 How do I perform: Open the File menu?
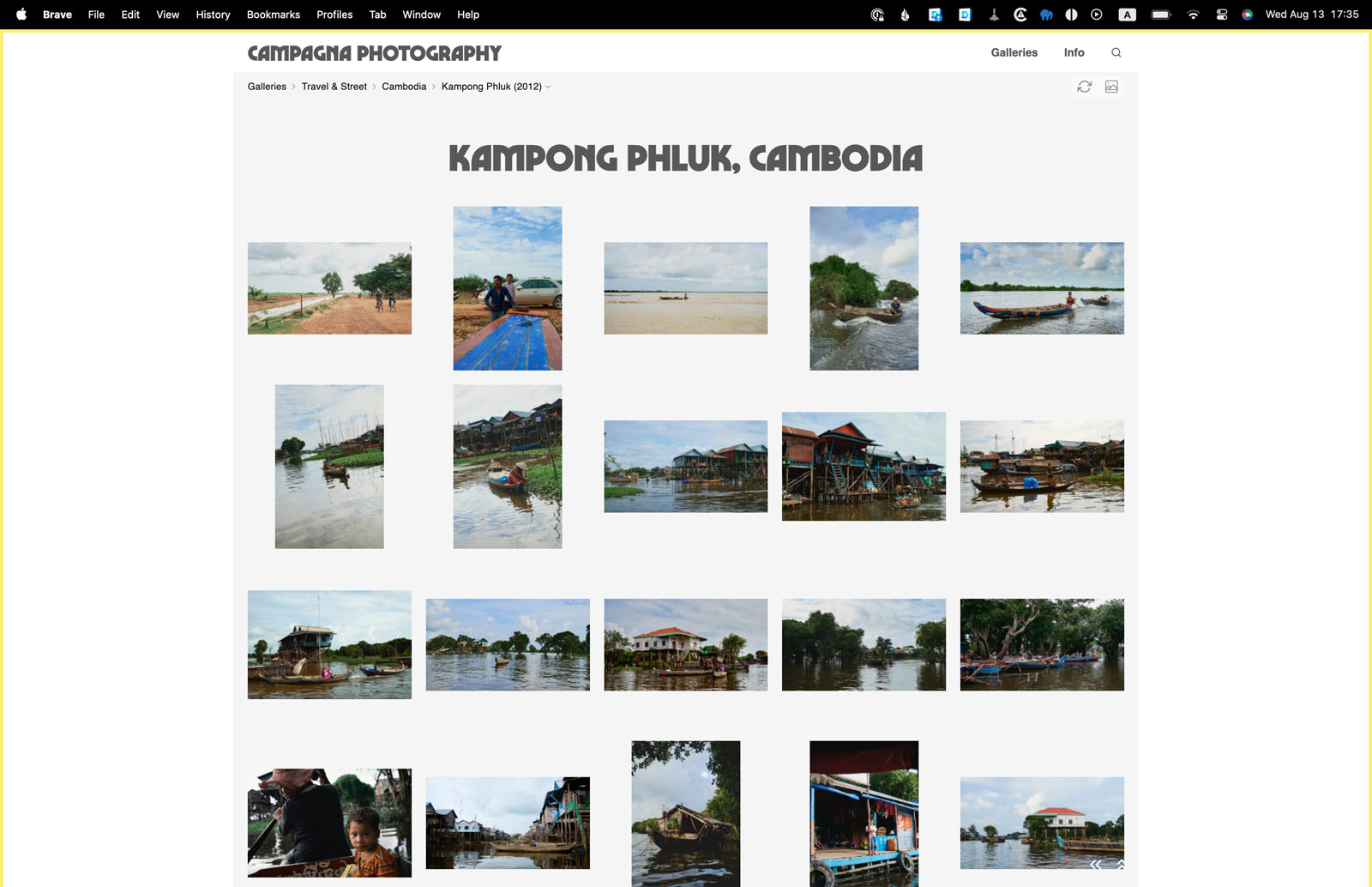[96, 15]
